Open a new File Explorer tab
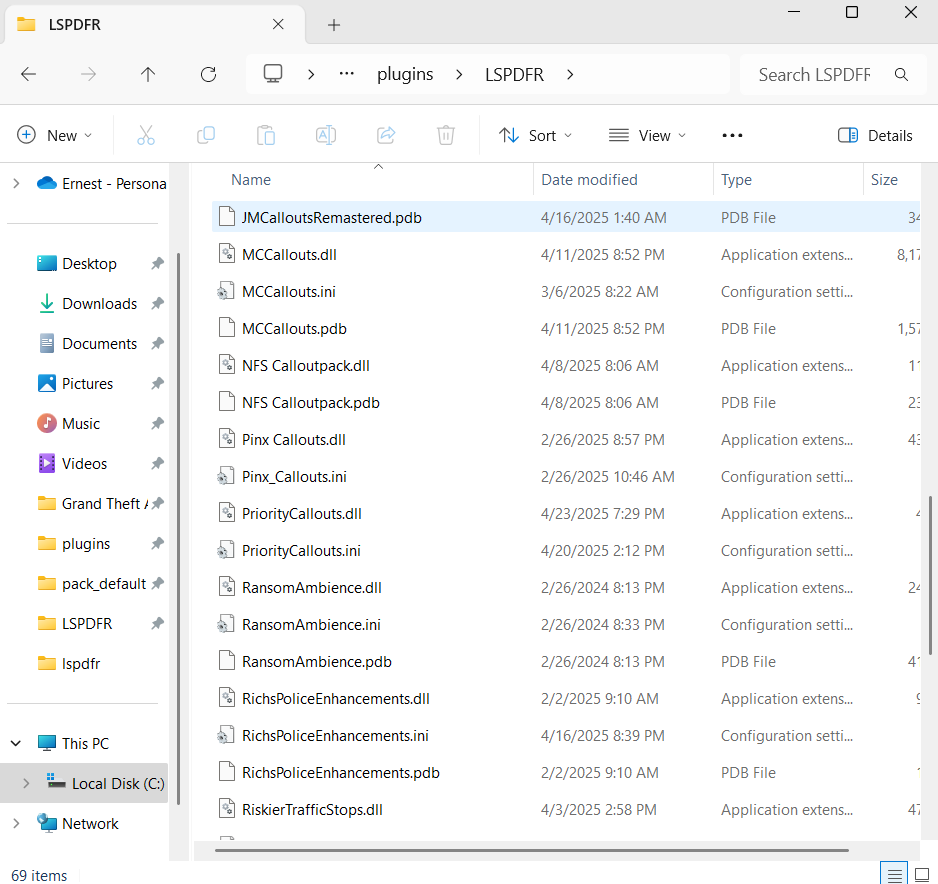This screenshot has width=938, height=884. click(x=334, y=25)
